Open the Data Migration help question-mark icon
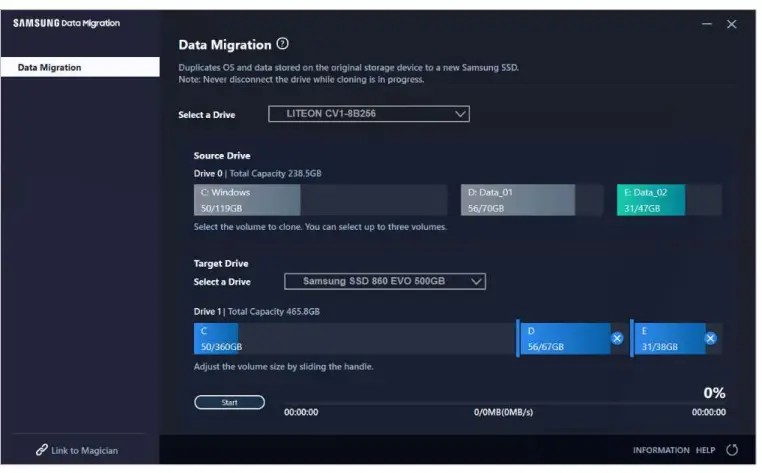 pyautogui.click(x=282, y=44)
